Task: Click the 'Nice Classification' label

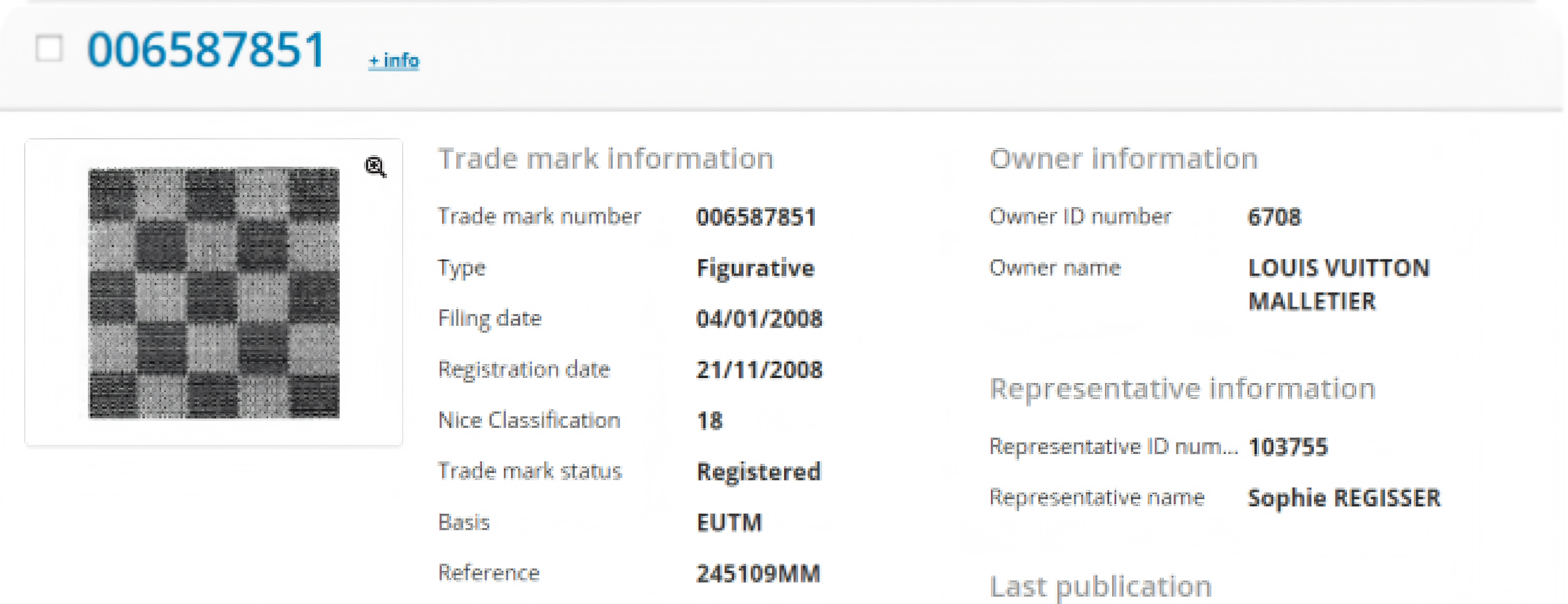Action: point(529,420)
